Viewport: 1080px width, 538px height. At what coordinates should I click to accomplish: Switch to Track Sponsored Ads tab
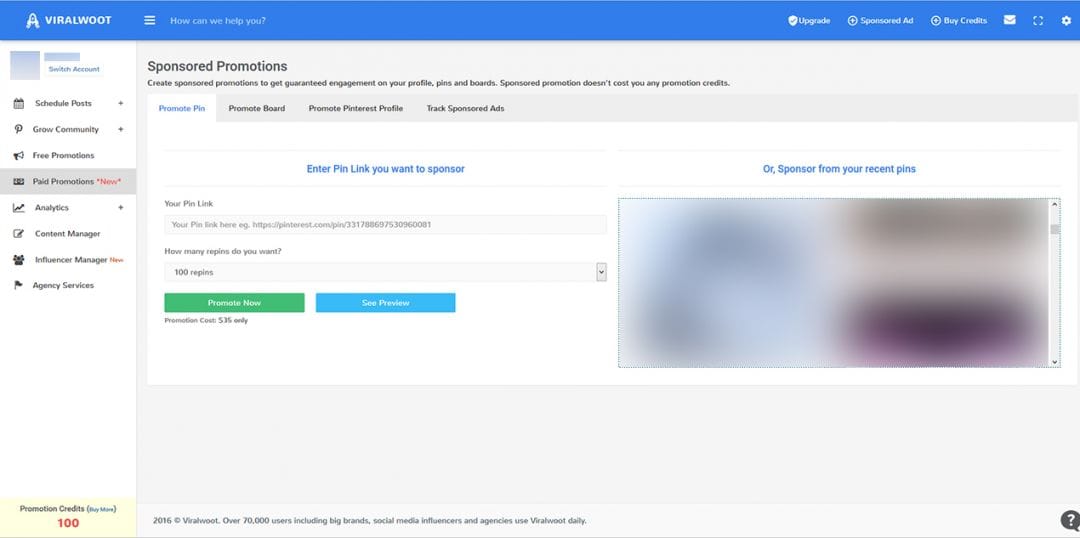[x=465, y=108]
